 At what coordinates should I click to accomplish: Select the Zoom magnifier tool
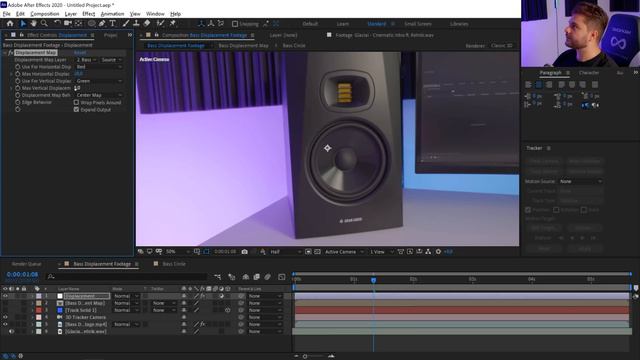(x=44, y=24)
